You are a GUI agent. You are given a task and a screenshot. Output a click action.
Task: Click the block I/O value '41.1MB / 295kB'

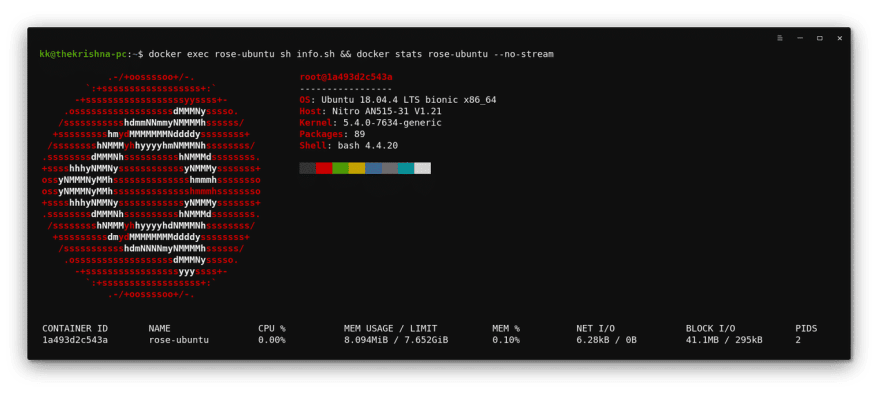click(724, 340)
